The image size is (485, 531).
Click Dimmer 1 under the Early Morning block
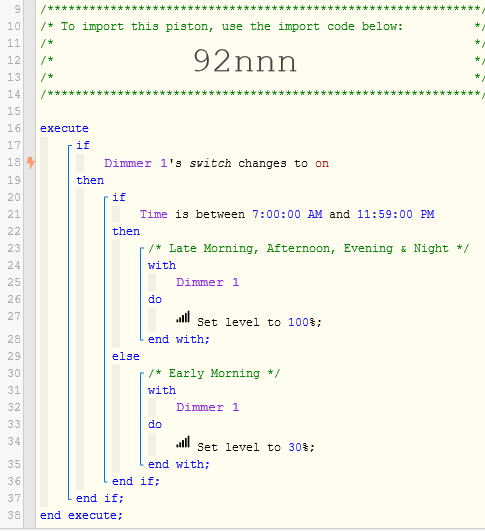pos(208,407)
